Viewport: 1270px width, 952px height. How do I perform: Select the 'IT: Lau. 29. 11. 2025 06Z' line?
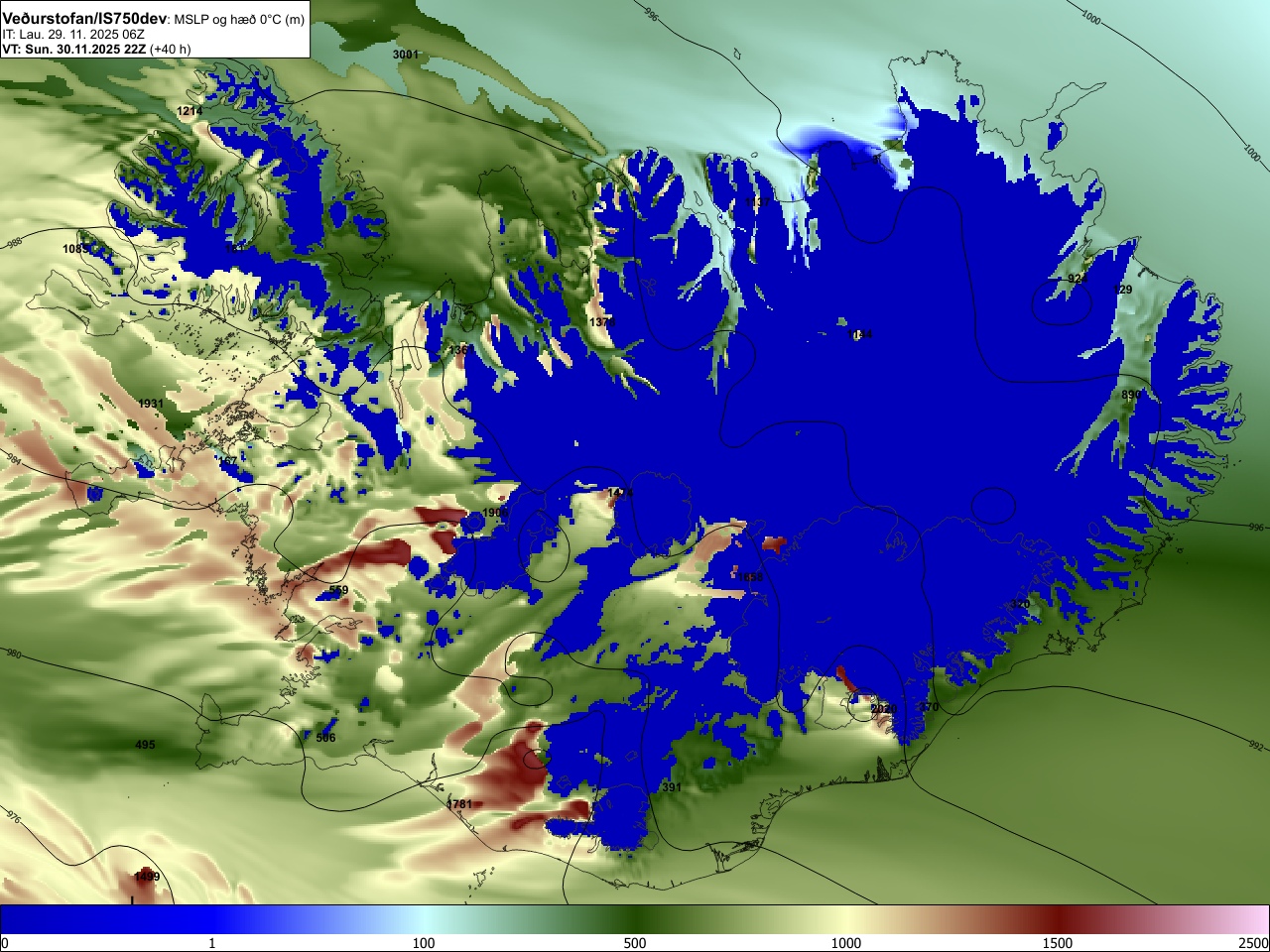point(73,34)
